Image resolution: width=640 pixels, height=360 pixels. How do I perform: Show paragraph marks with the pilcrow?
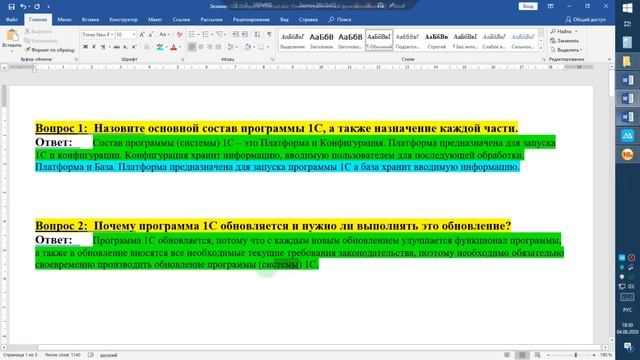coord(269,35)
